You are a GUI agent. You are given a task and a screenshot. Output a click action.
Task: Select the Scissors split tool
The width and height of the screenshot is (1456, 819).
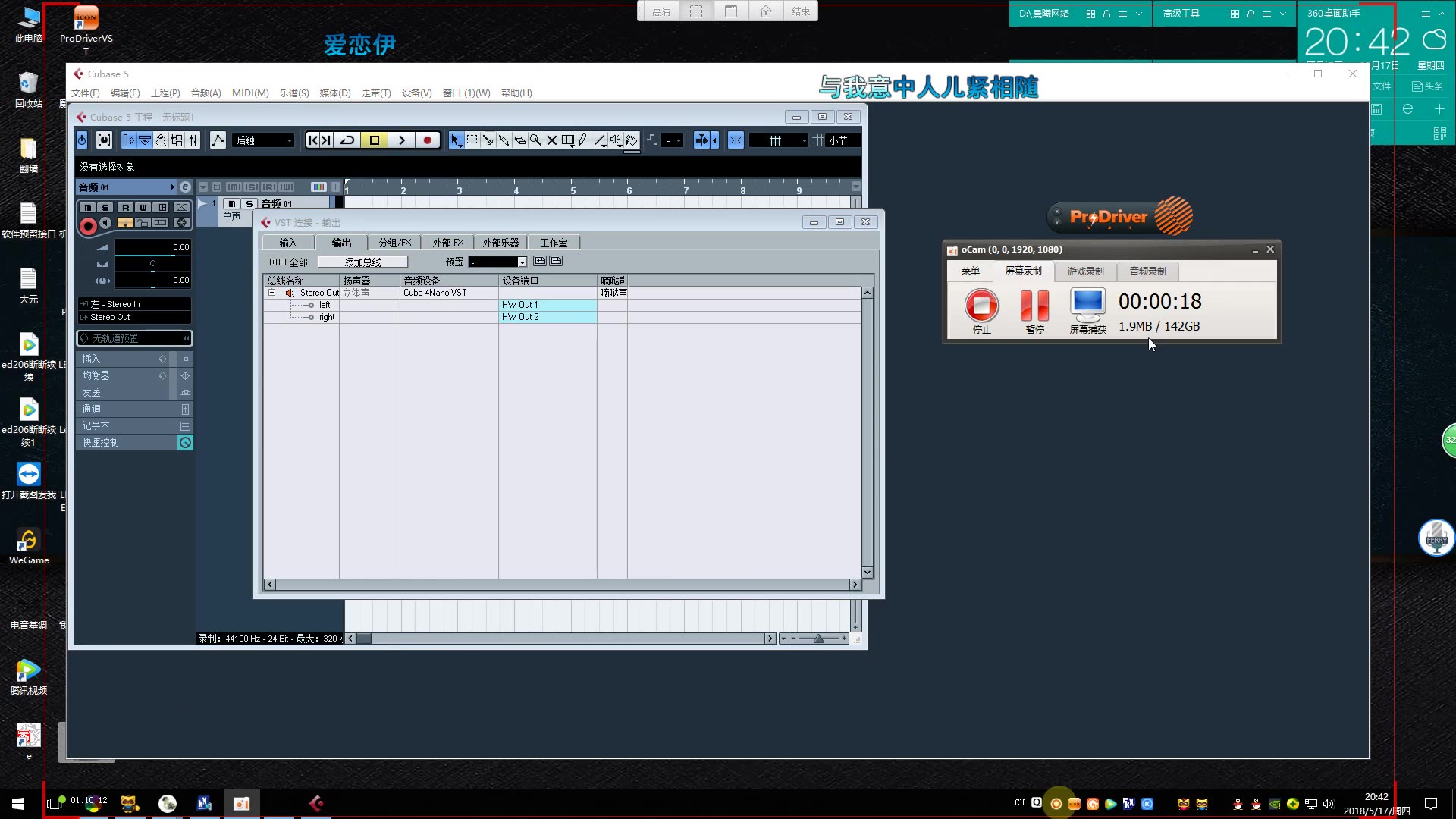[x=488, y=140]
